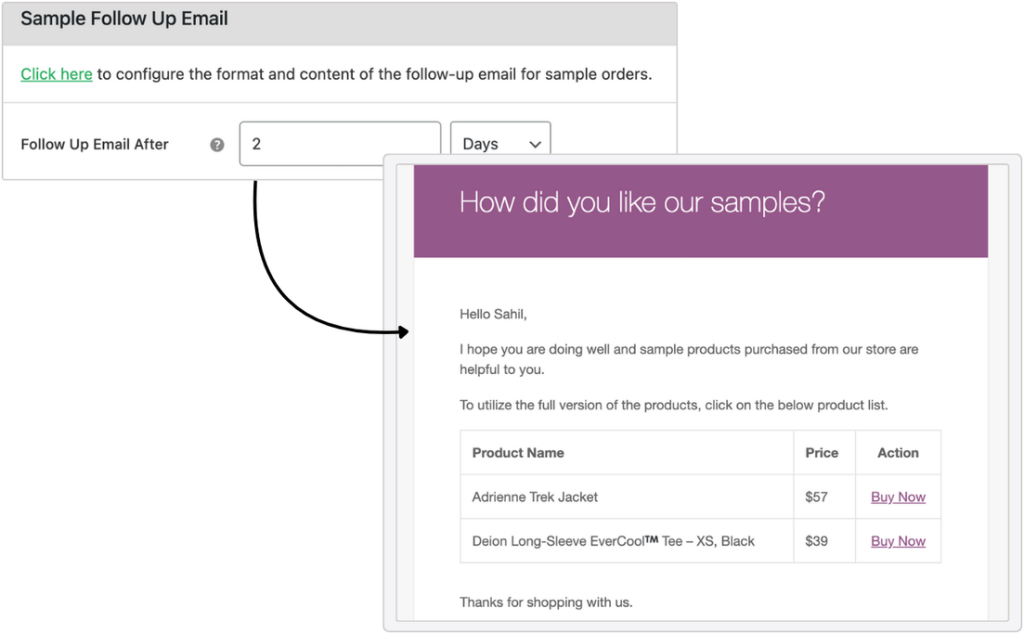Click the 'Sample Follow Up Email' section header

(124, 18)
